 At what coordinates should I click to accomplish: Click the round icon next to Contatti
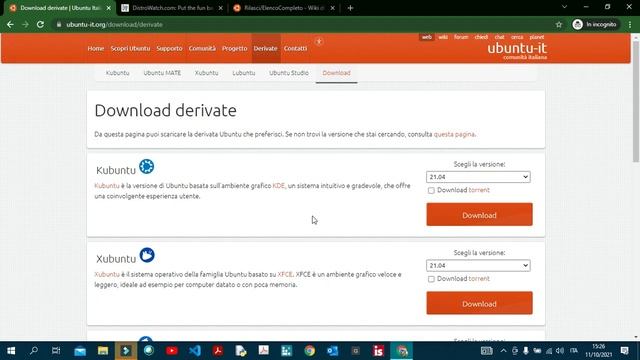[319, 41]
